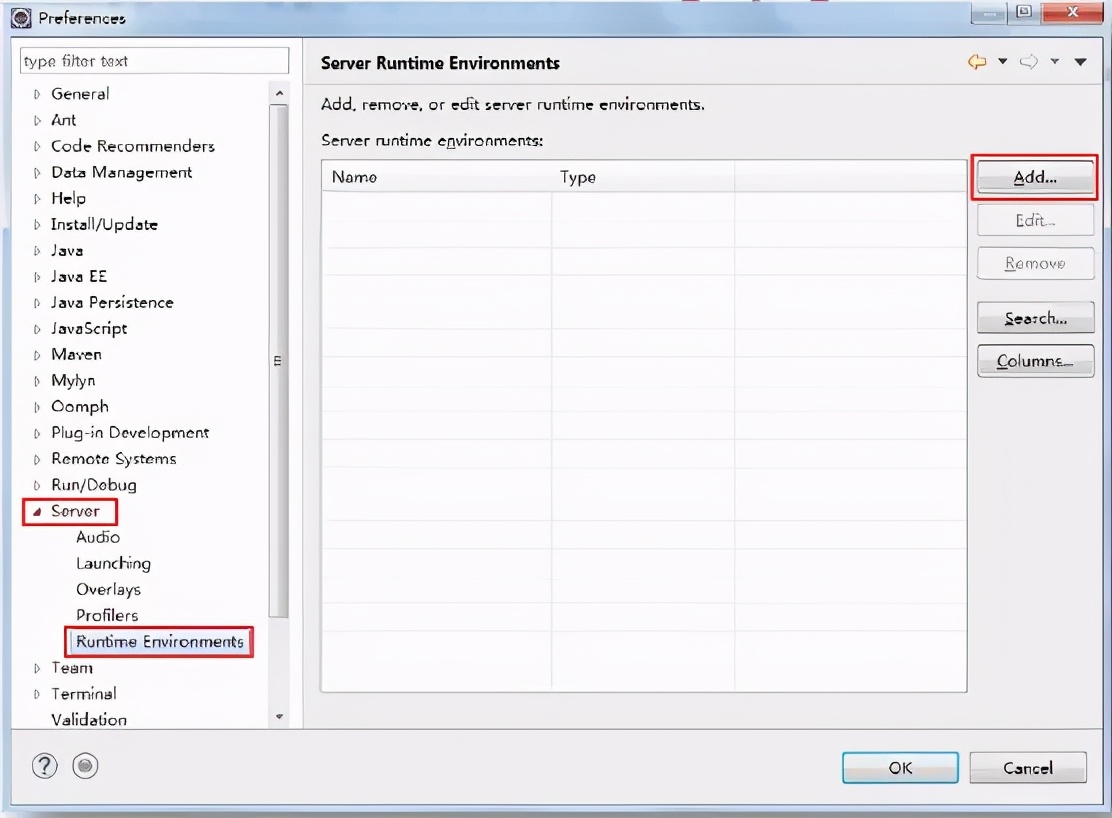Click the forward navigation arrow icon
1112x818 pixels.
(x=1029, y=62)
